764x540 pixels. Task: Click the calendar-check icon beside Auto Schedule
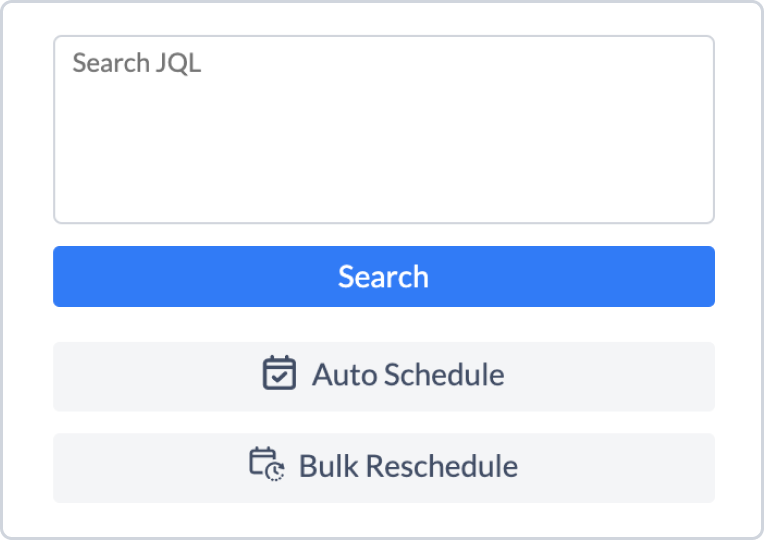279,374
